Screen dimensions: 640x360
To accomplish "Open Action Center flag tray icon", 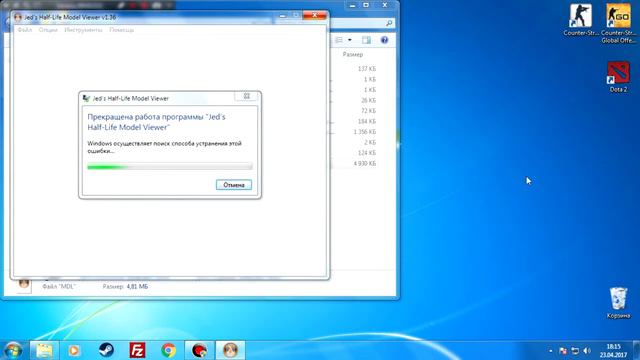I will coord(562,351).
